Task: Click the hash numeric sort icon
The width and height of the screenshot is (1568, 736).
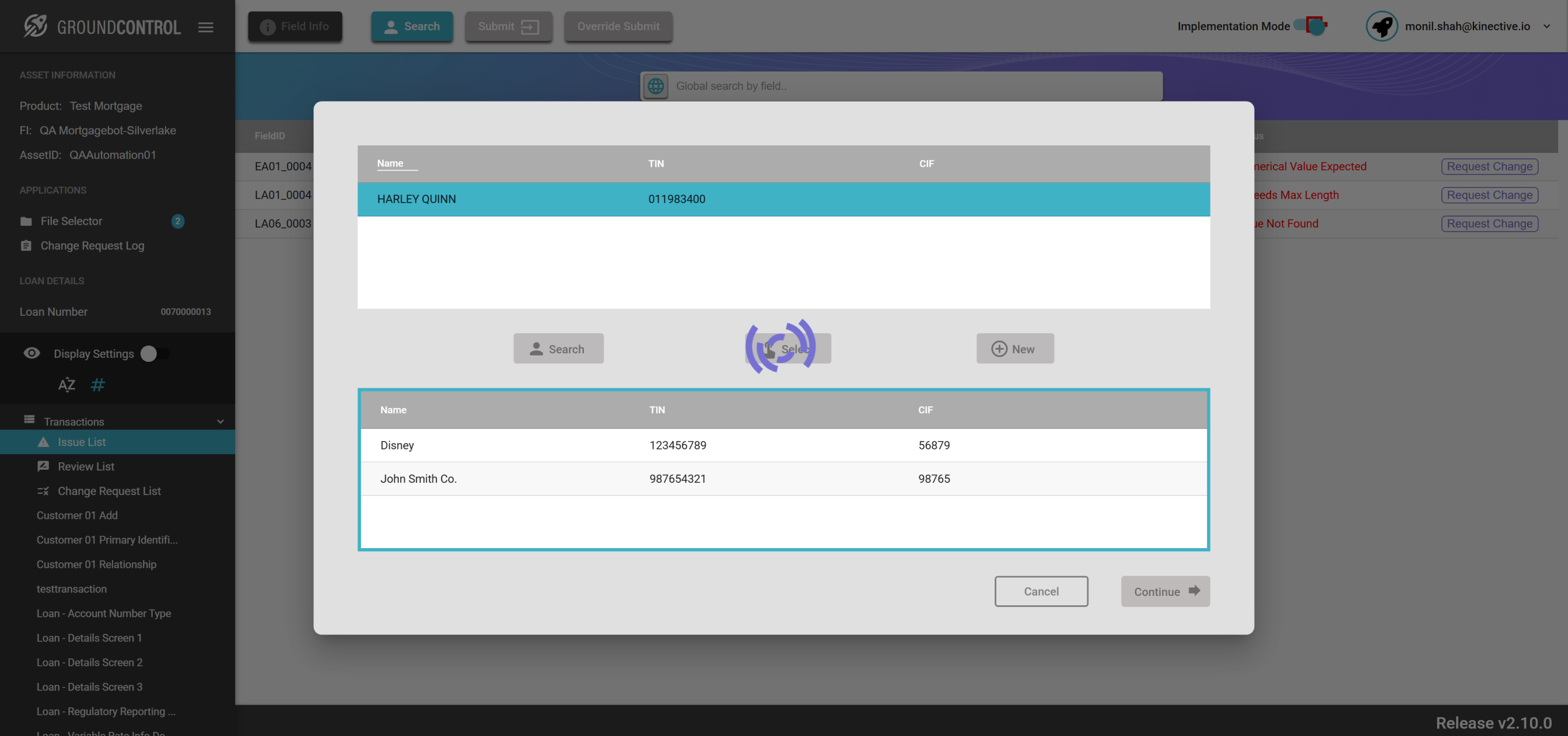Action: [x=97, y=385]
